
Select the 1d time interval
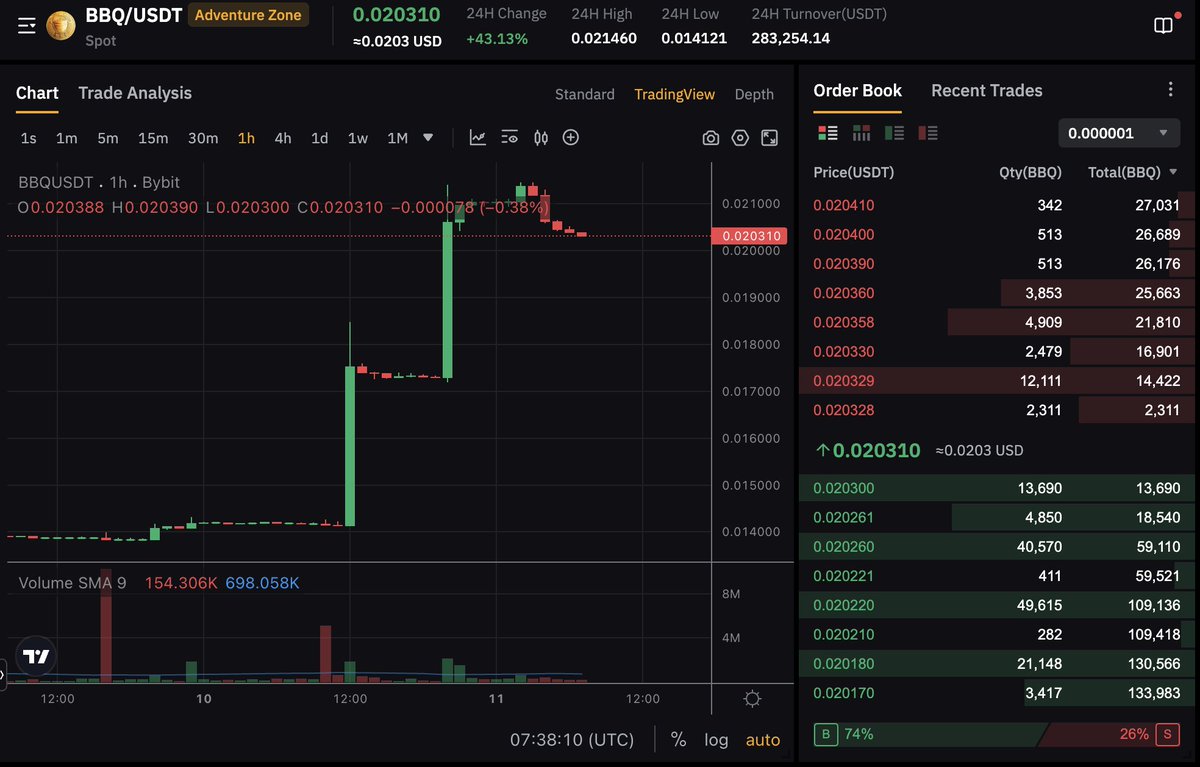click(x=319, y=138)
